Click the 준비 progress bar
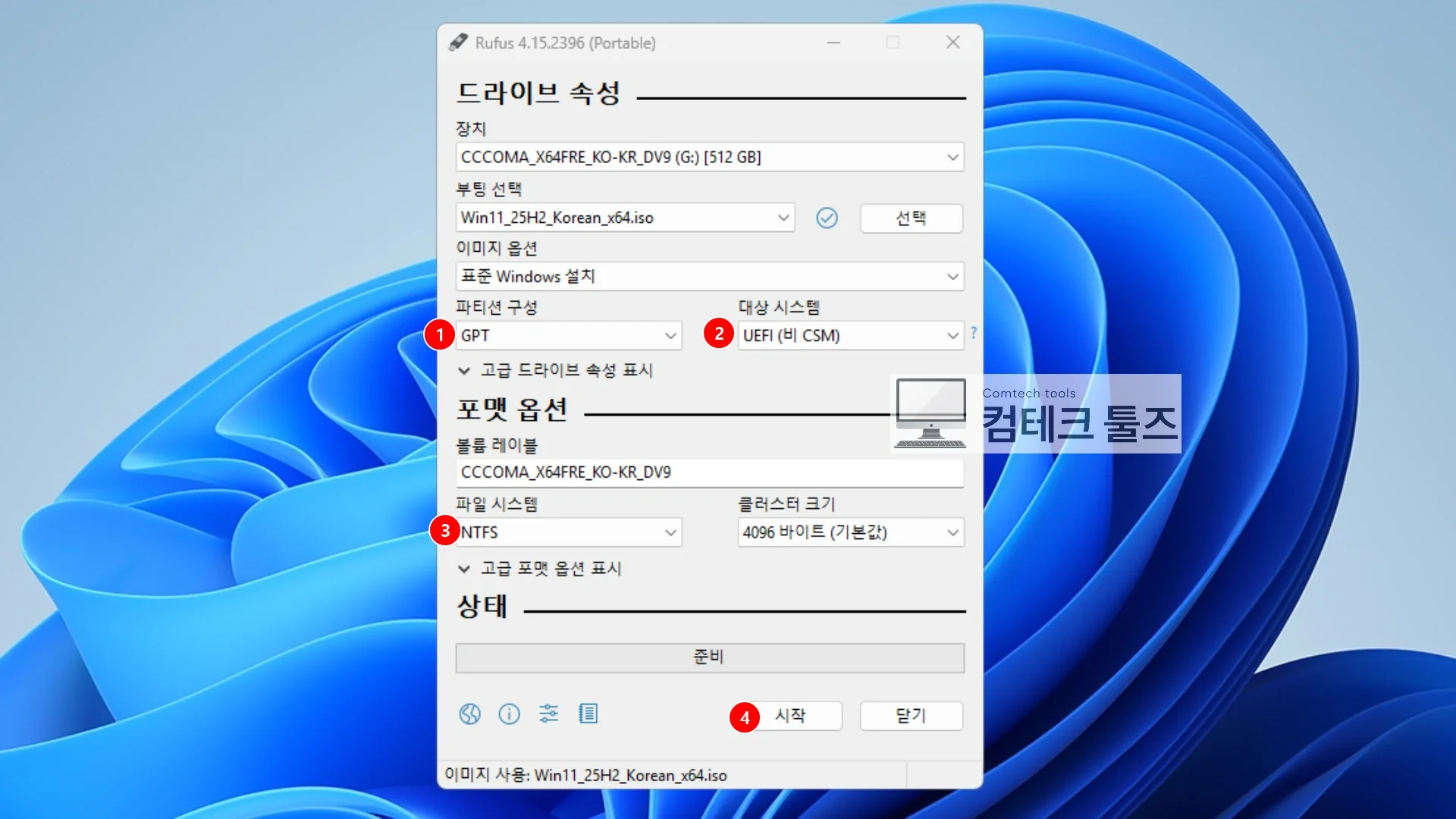1456x819 pixels. [710, 657]
